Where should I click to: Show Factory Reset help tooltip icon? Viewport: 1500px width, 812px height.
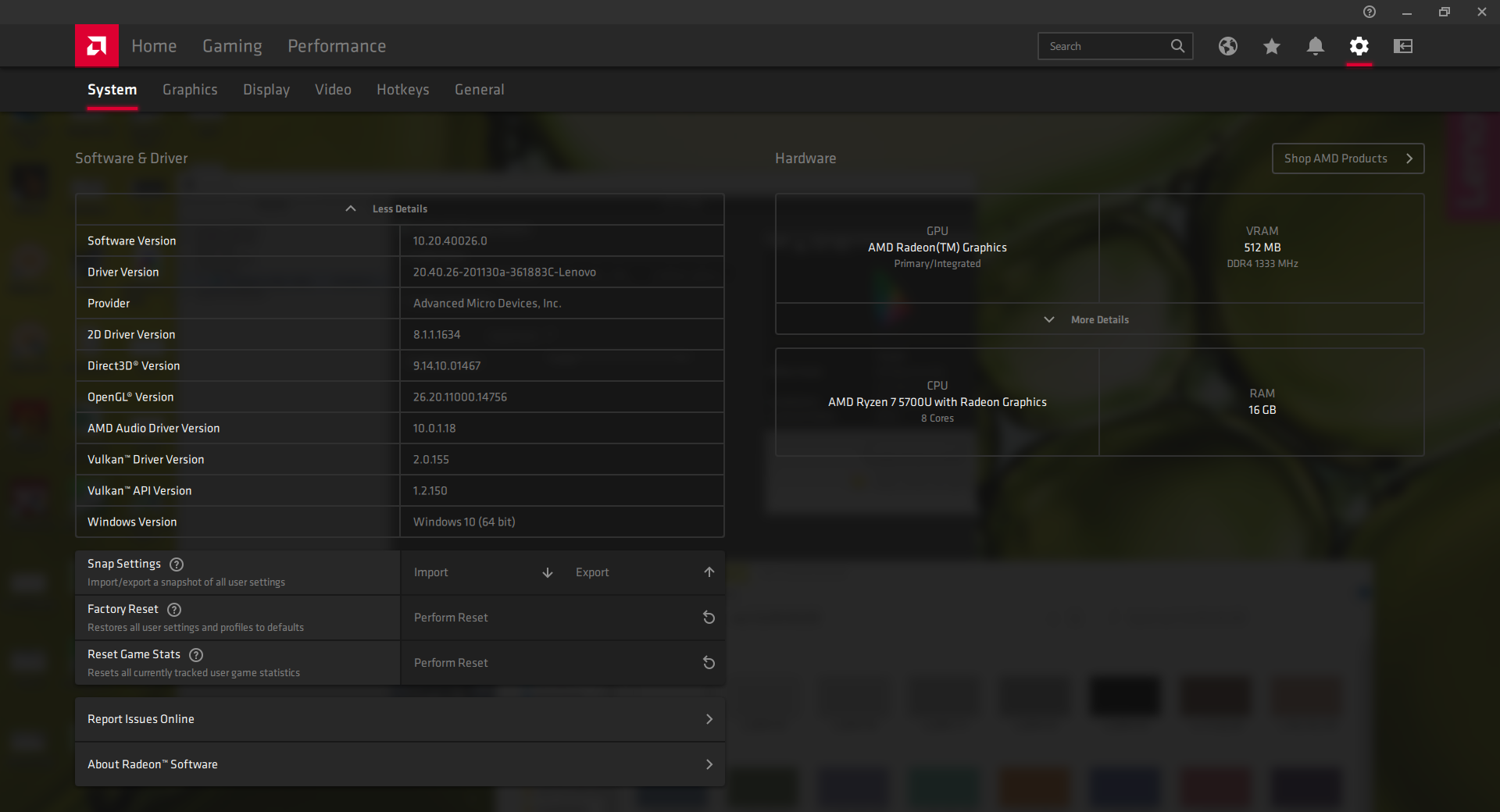174,609
